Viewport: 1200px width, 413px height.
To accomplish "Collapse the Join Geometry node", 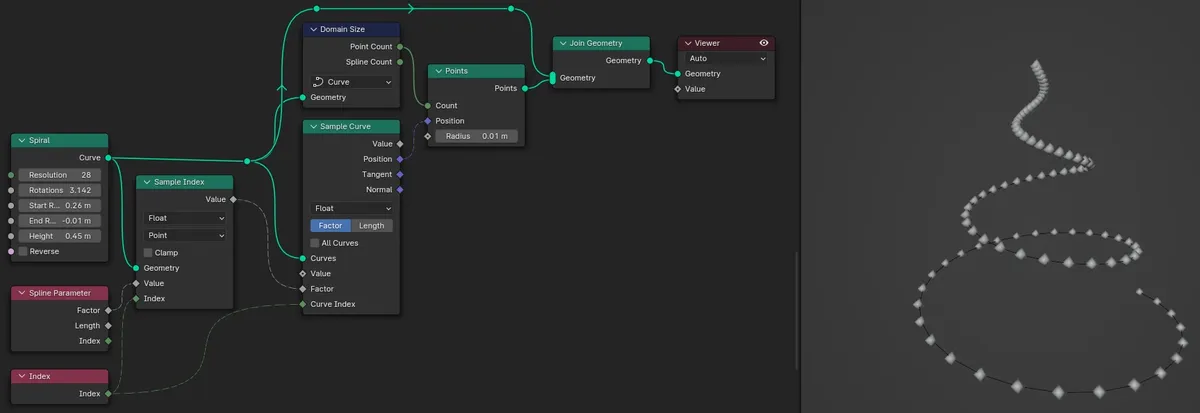I will [x=563, y=43].
